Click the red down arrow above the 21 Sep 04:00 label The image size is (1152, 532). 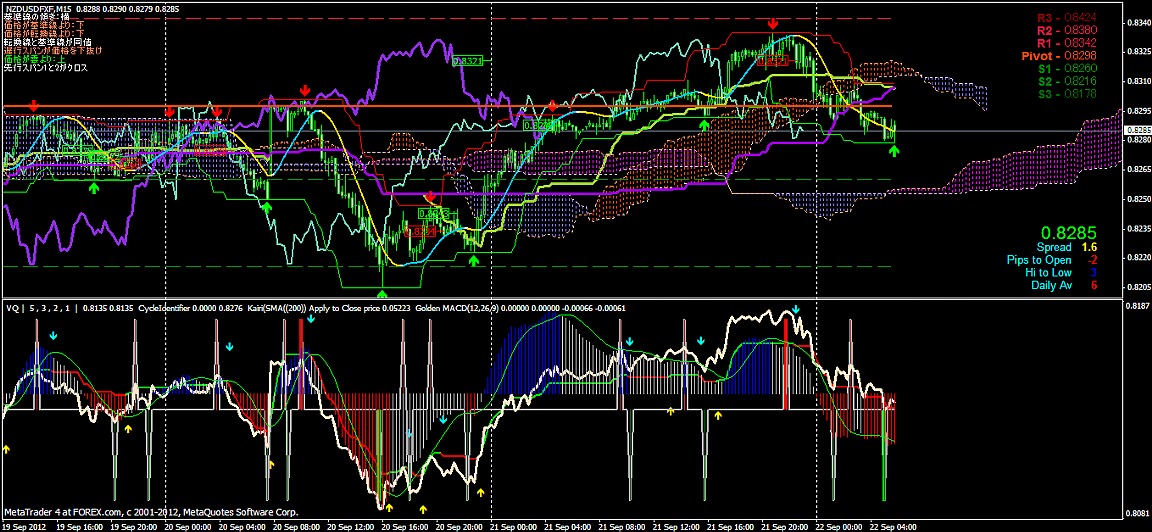pyautogui.click(x=552, y=107)
